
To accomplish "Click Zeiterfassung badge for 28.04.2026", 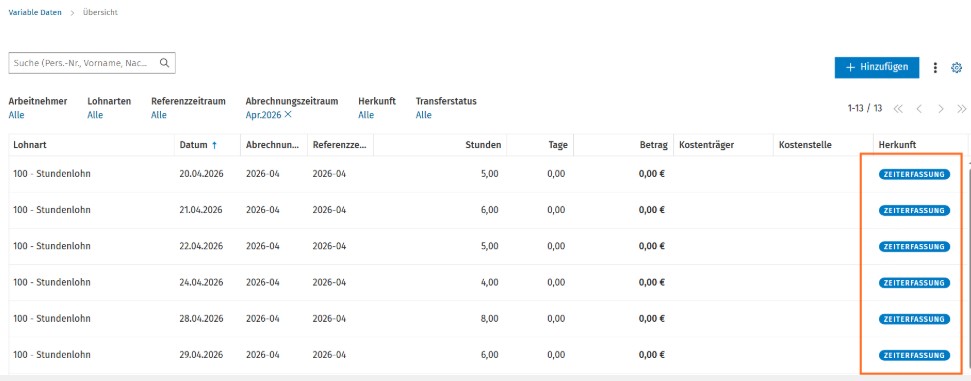I will point(914,319).
